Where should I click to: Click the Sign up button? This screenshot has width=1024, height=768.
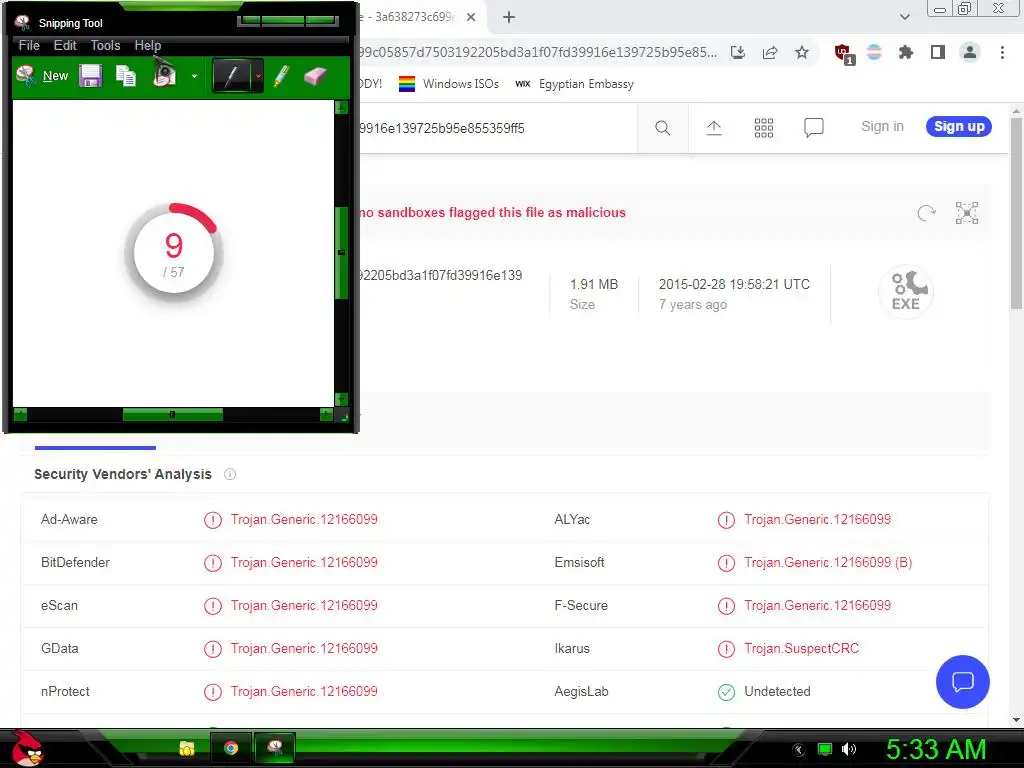pyautogui.click(x=959, y=127)
